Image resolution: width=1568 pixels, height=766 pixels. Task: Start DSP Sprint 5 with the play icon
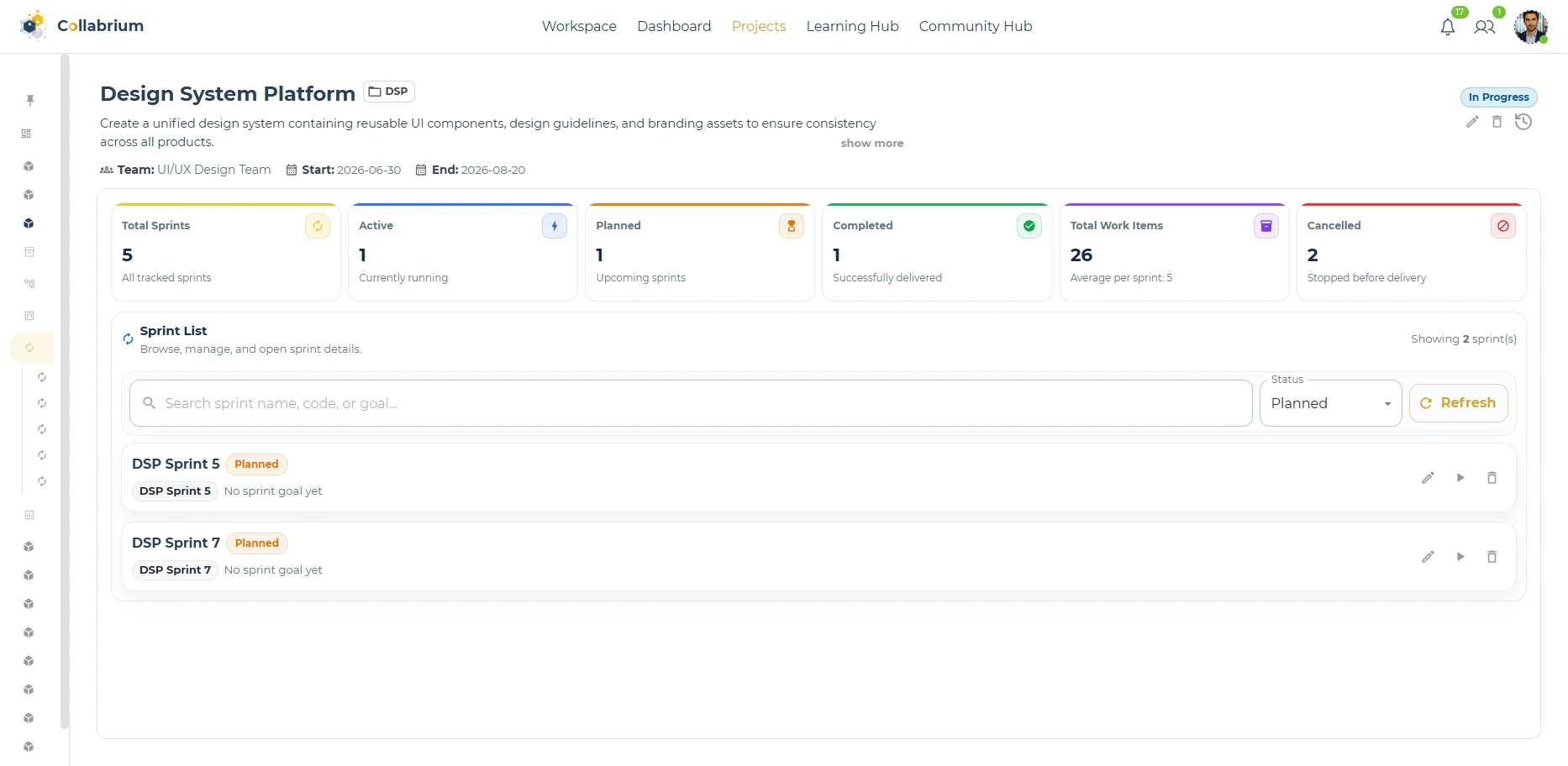(1460, 478)
